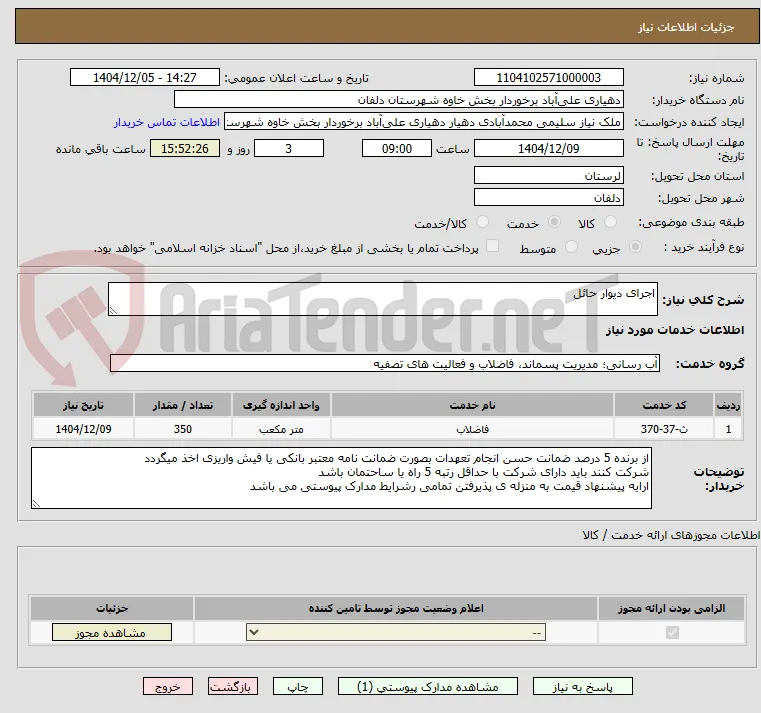Select the جزیی purchase type radio
Screen dimensions: 761x713
pos(635,247)
